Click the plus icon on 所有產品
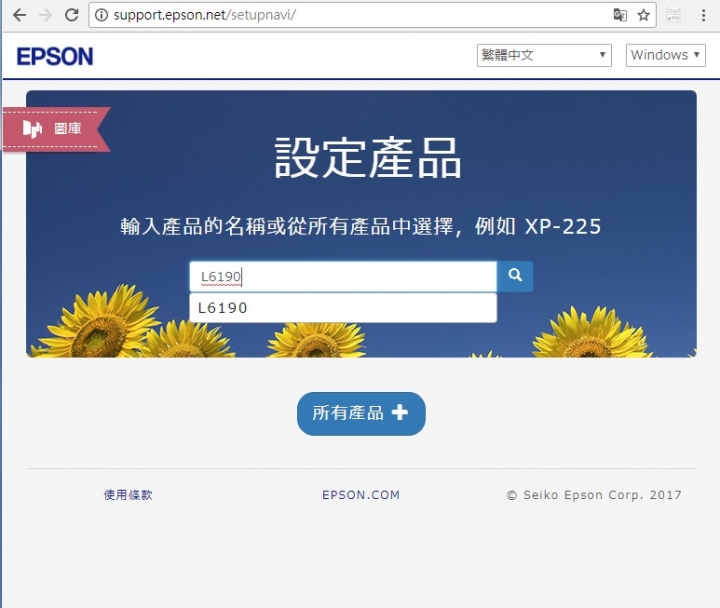This screenshot has height=608, width=720. coord(399,412)
